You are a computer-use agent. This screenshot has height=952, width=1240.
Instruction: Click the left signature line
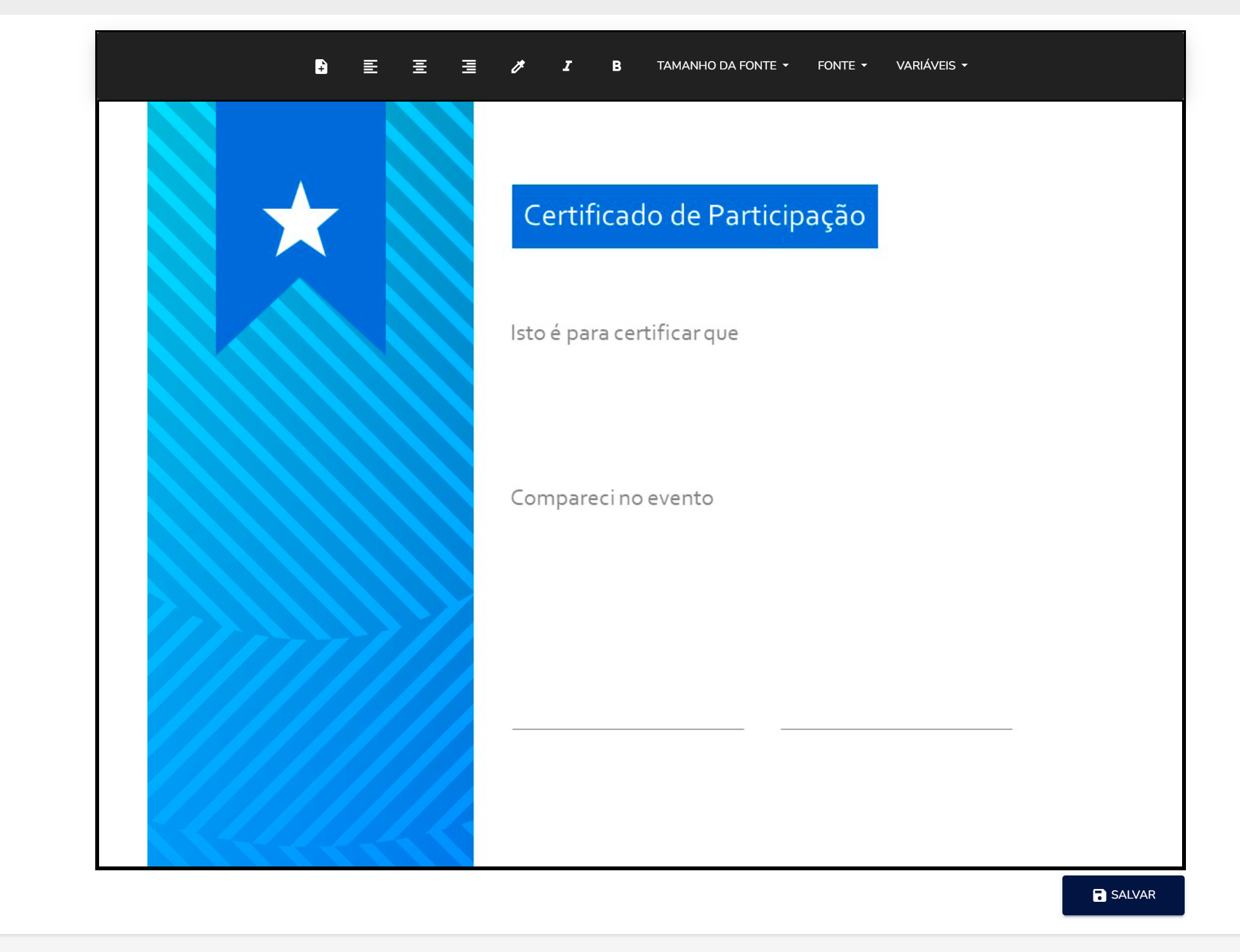(x=628, y=729)
